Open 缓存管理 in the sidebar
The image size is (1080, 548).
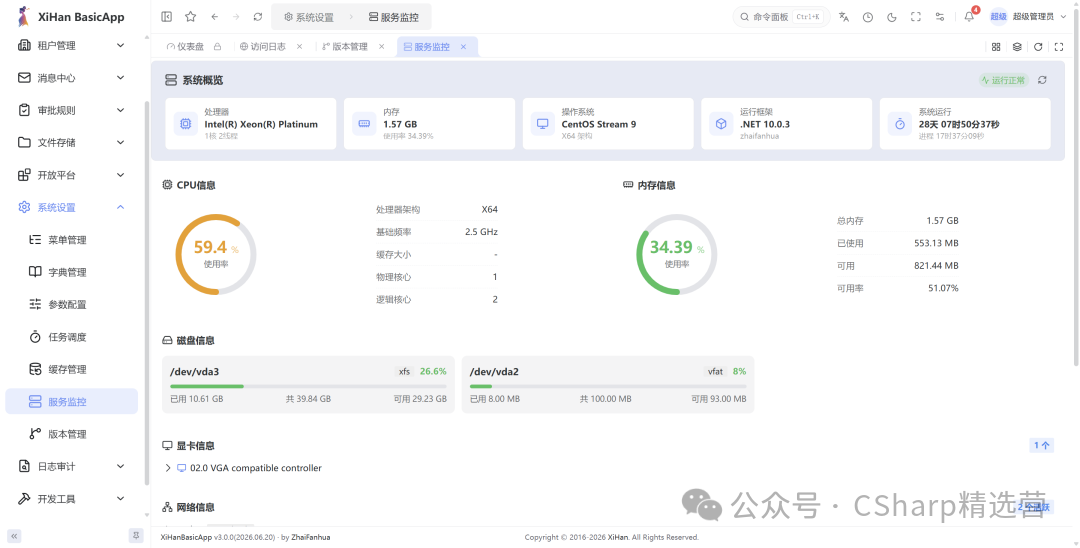pos(72,370)
